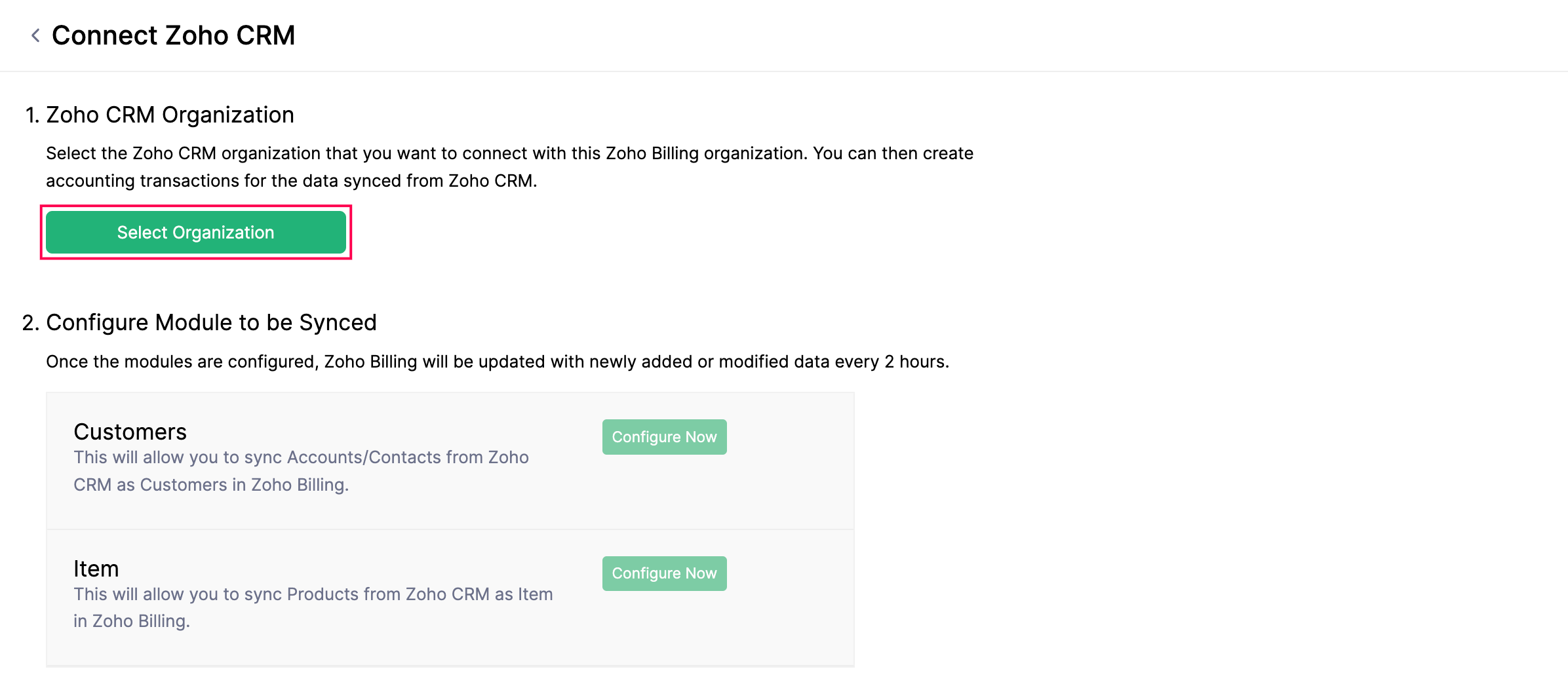Click Configure Now for the Customers module
Screen dimensions: 1568x684
[663, 436]
